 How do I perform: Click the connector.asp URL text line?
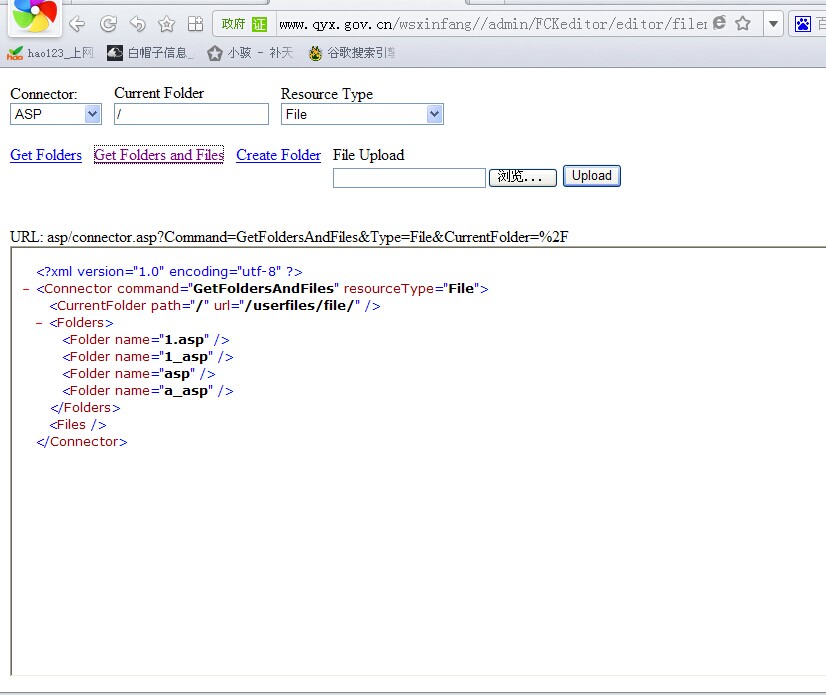point(289,237)
